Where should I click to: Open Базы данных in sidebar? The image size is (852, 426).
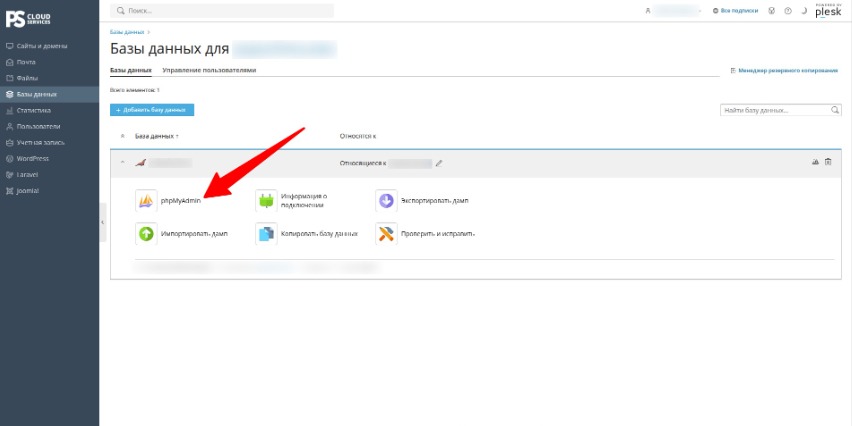[x=49, y=95]
